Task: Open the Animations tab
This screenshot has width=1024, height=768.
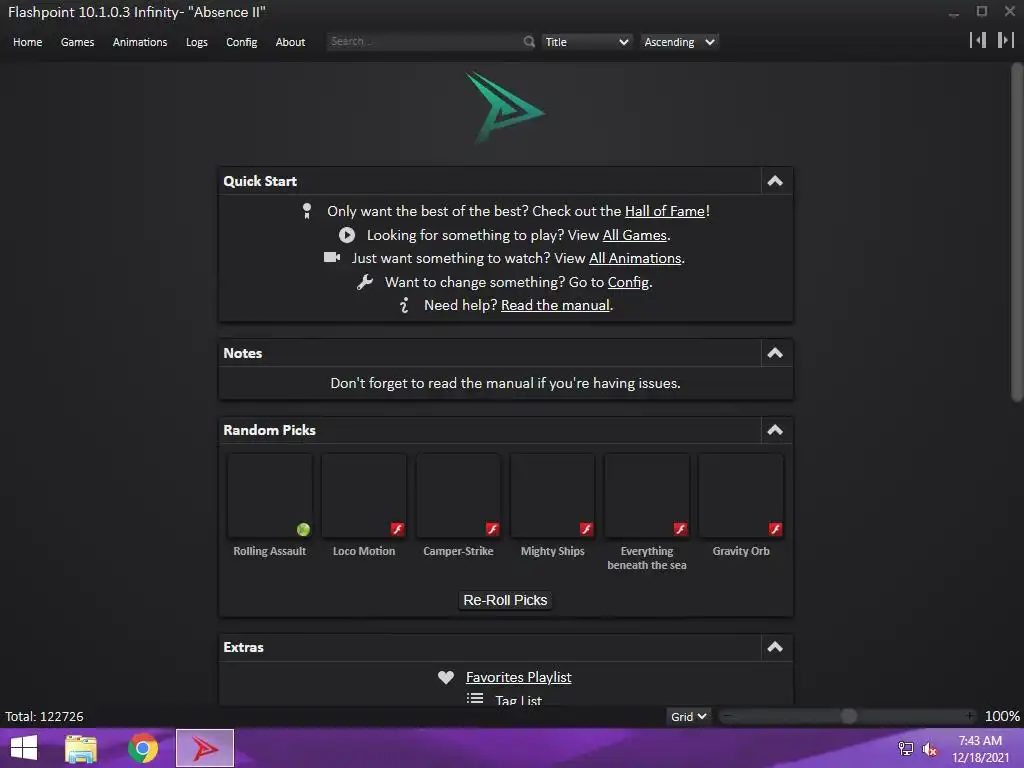Action: 140,42
